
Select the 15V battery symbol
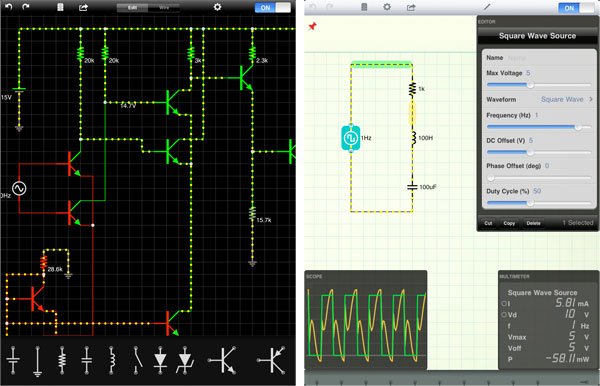point(19,90)
